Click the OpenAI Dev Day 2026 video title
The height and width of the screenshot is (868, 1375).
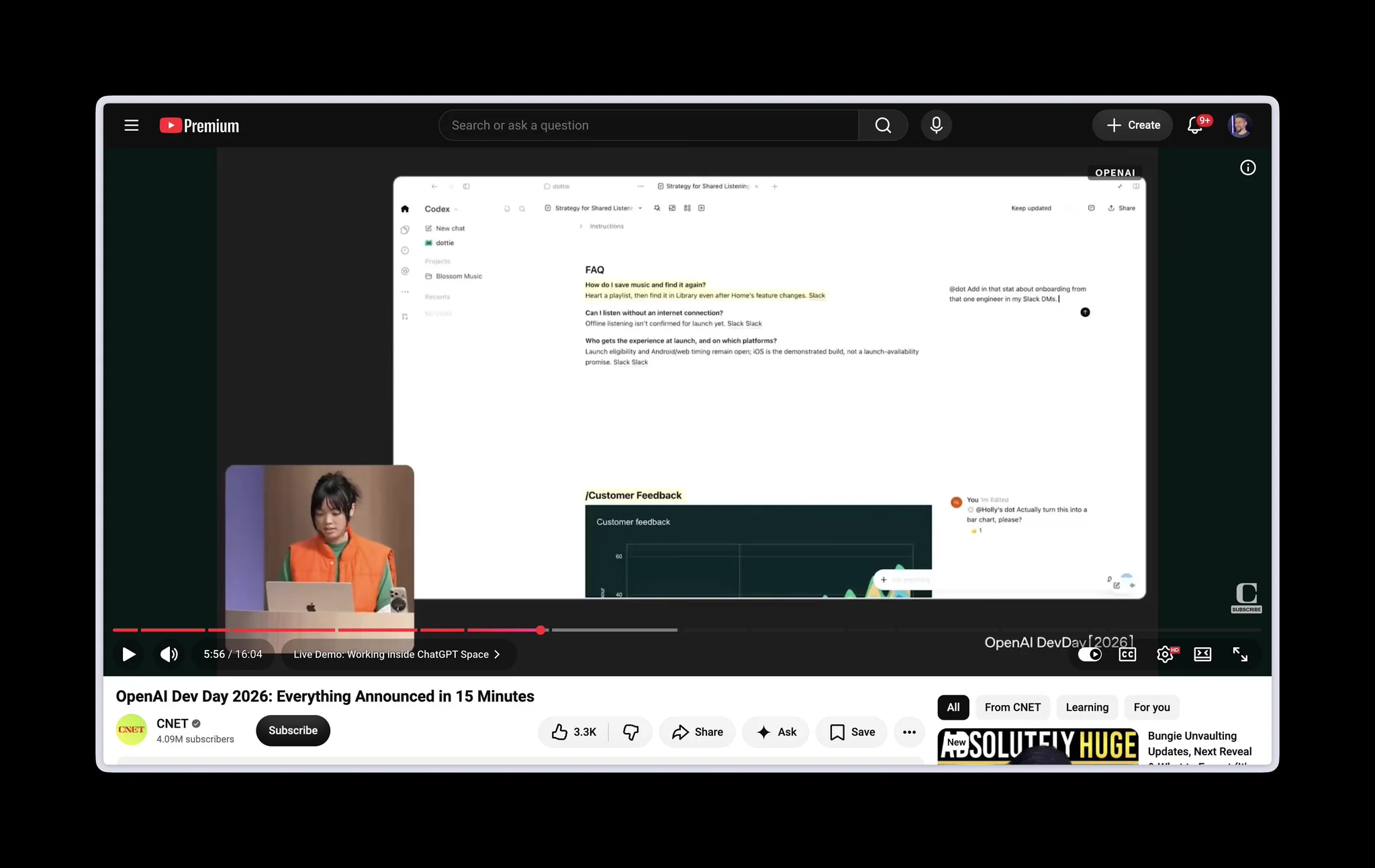point(325,696)
